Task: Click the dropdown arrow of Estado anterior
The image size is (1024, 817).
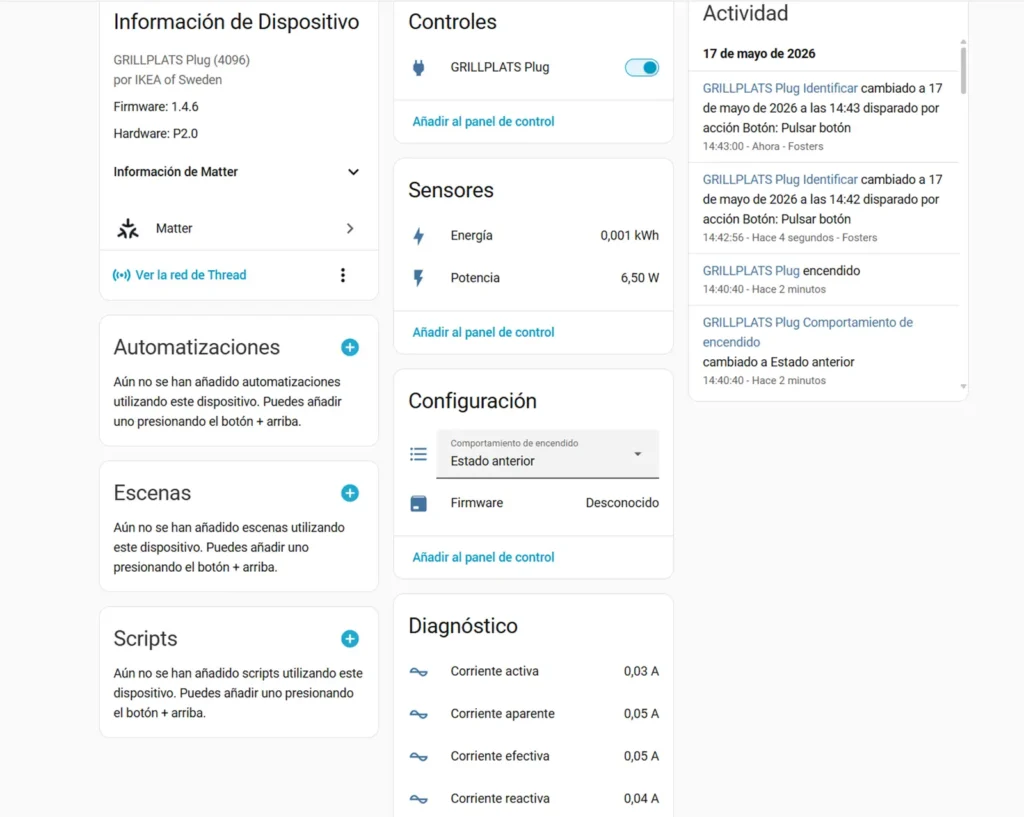Action: coord(638,454)
